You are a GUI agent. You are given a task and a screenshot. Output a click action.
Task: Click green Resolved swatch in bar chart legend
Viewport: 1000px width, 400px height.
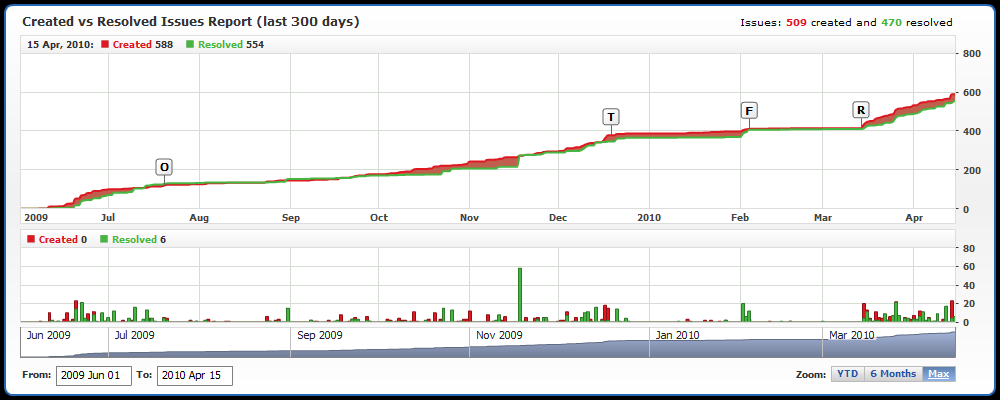pos(104,240)
